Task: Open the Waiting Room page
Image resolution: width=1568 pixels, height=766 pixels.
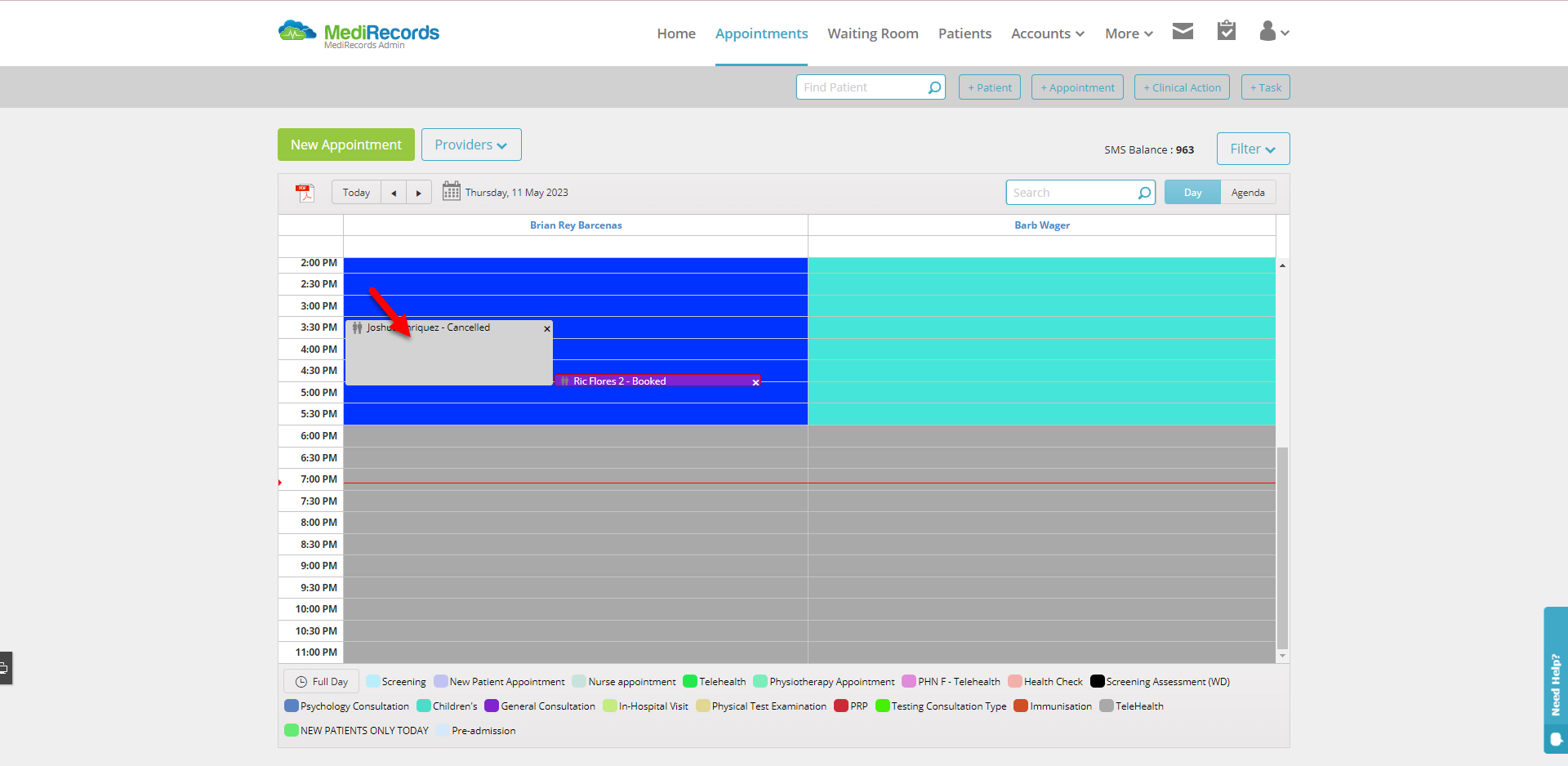Action: [873, 33]
